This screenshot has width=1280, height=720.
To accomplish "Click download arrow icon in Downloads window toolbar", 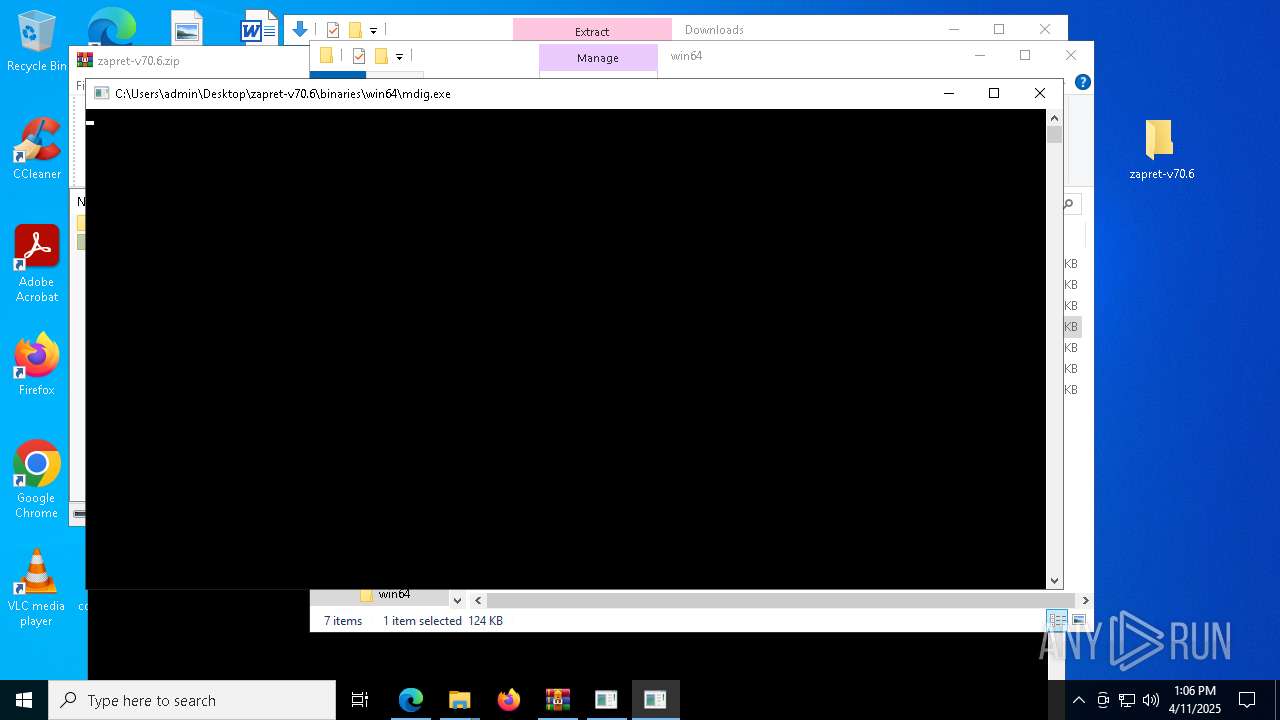I will (299, 30).
